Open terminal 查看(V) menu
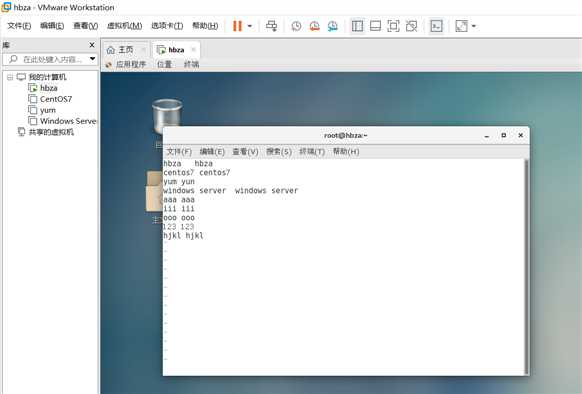582x394 pixels. pyautogui.click(x=245, y=152)
